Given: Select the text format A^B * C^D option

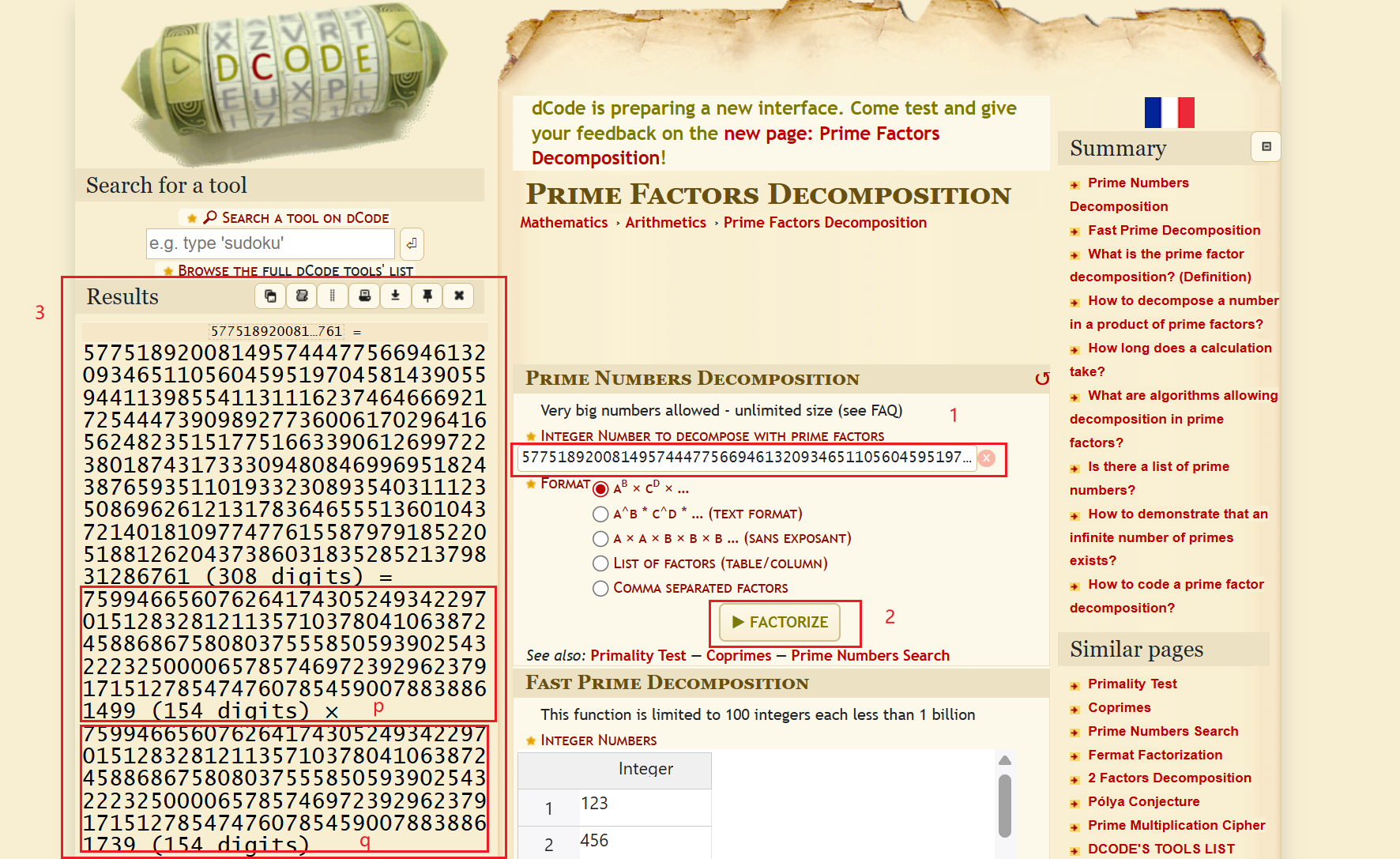Looking at the screenshot, I should 600,514.
